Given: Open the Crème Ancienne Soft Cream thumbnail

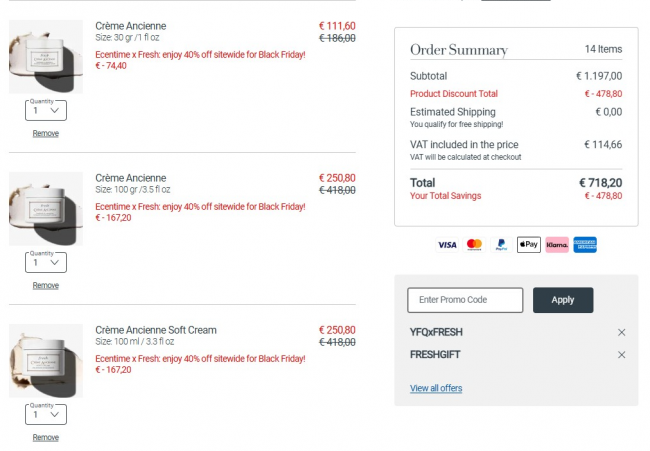Looking at the screenshot, I should [x=46, y=361].
